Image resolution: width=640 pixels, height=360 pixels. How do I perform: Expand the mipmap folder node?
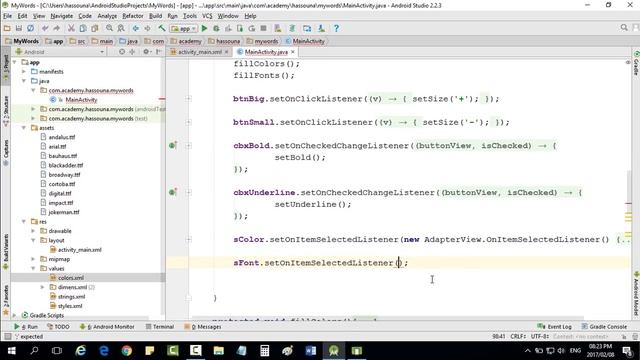(33, 259)
